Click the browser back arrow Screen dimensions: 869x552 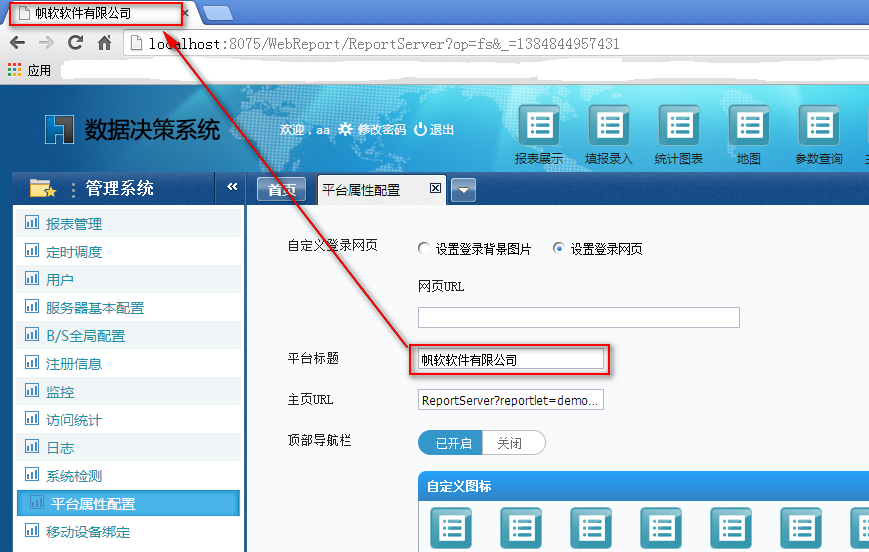(18, 43)
